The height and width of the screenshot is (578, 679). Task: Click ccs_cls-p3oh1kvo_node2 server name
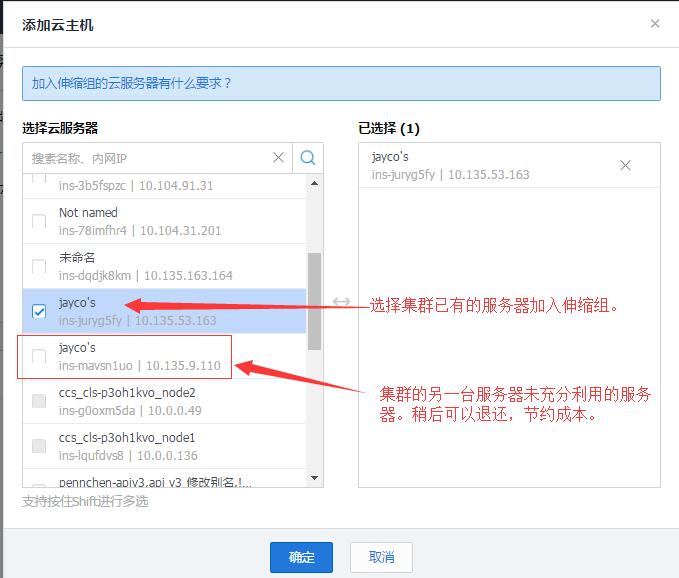(127, 393)
